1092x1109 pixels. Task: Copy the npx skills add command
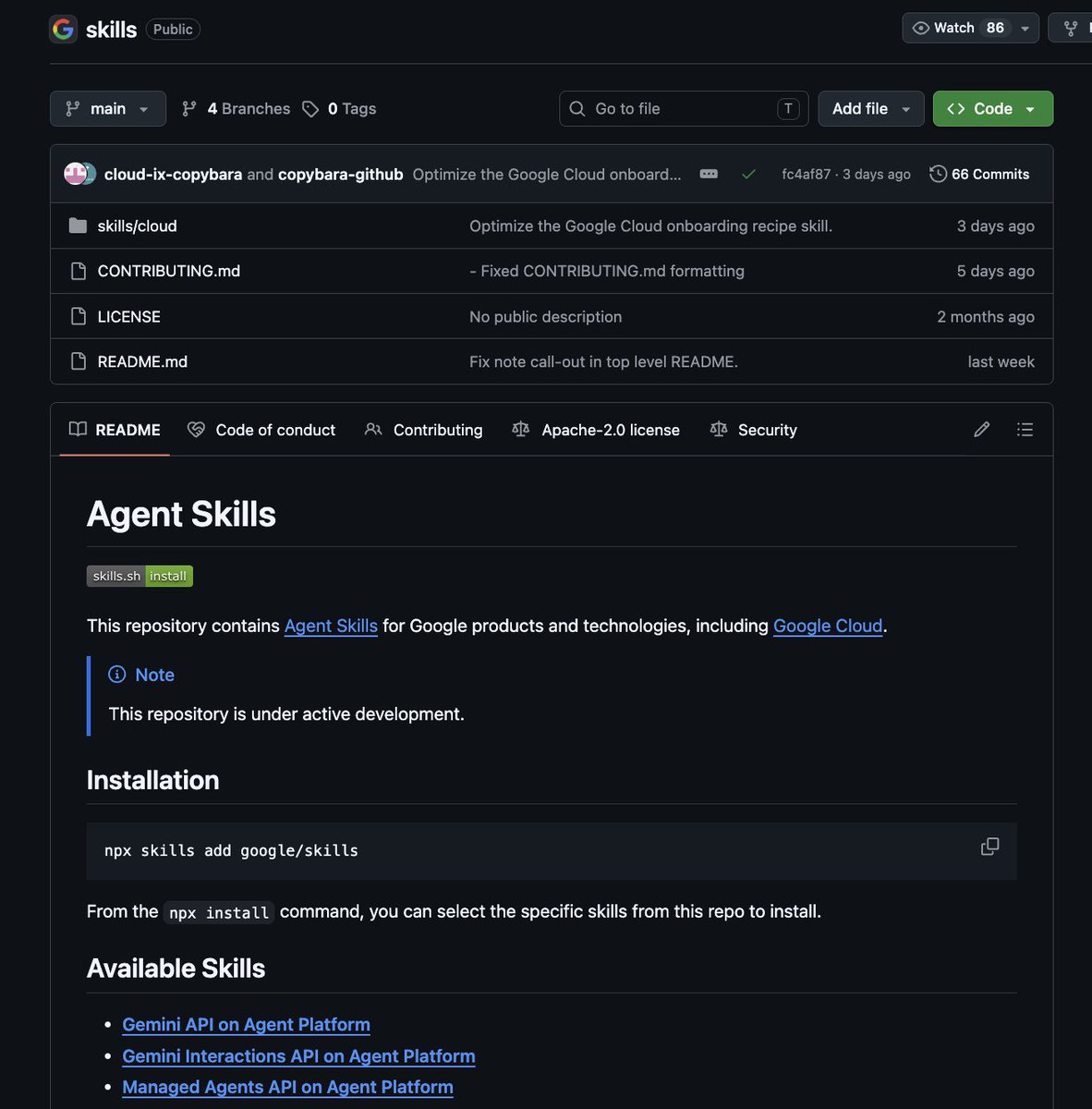[x=989, y=847]
